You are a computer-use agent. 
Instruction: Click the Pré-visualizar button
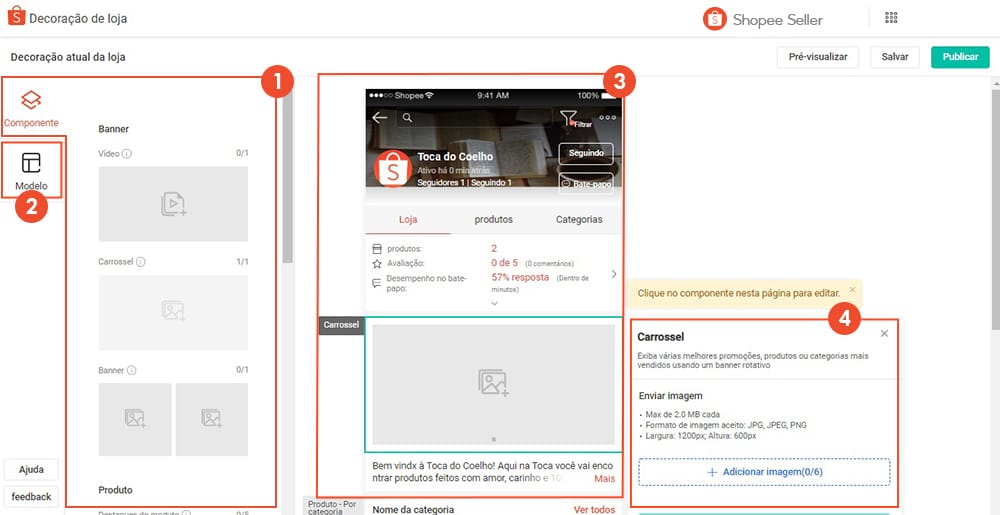(x=818, y=57)
